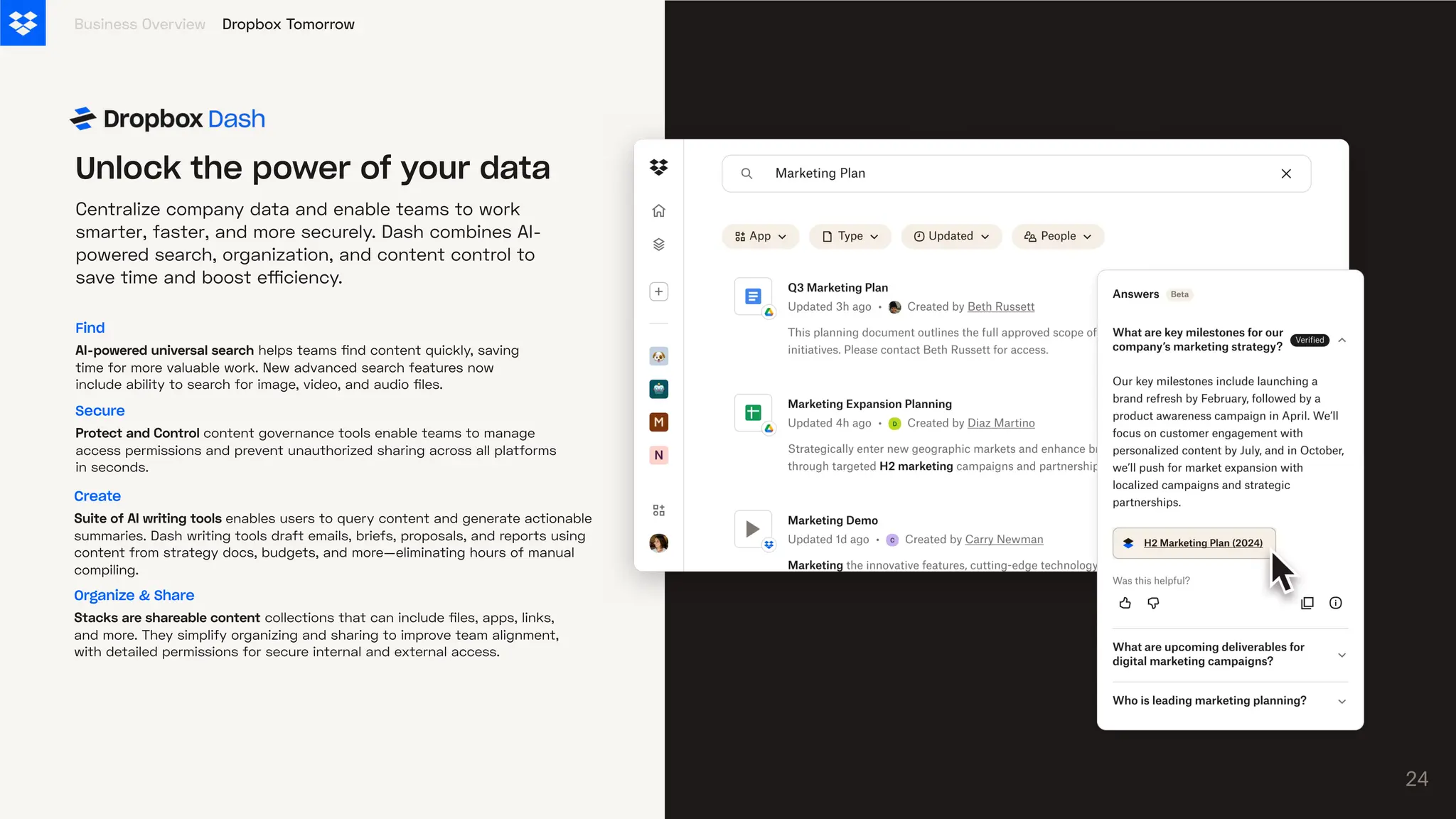The image size is (1456, 819).
Task: Click the Updated 3h ago text
Action: click(x=830, y=306)
